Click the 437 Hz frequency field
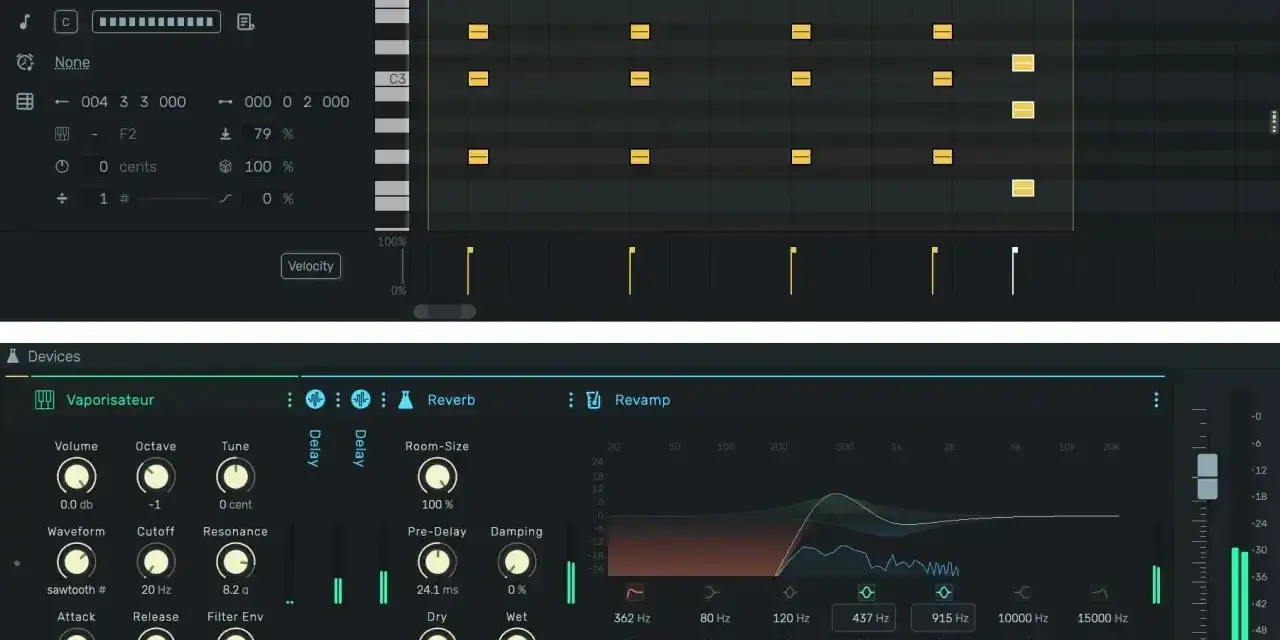 click(x=864, y=618)
